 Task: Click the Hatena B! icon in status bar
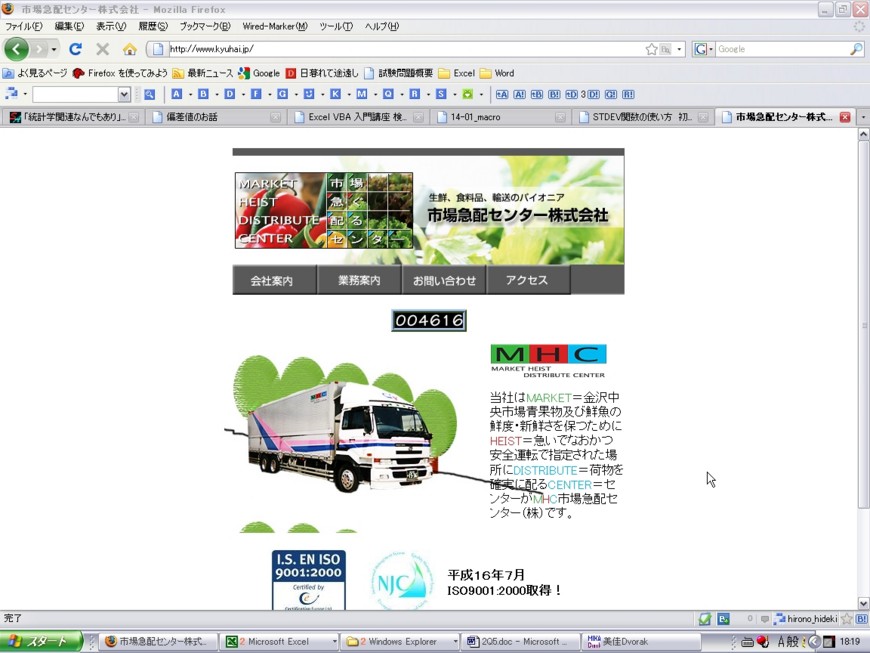862,619
